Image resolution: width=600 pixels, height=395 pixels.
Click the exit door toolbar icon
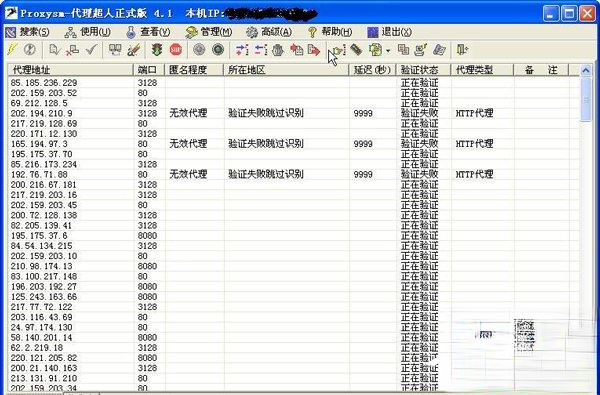point(462,49)
